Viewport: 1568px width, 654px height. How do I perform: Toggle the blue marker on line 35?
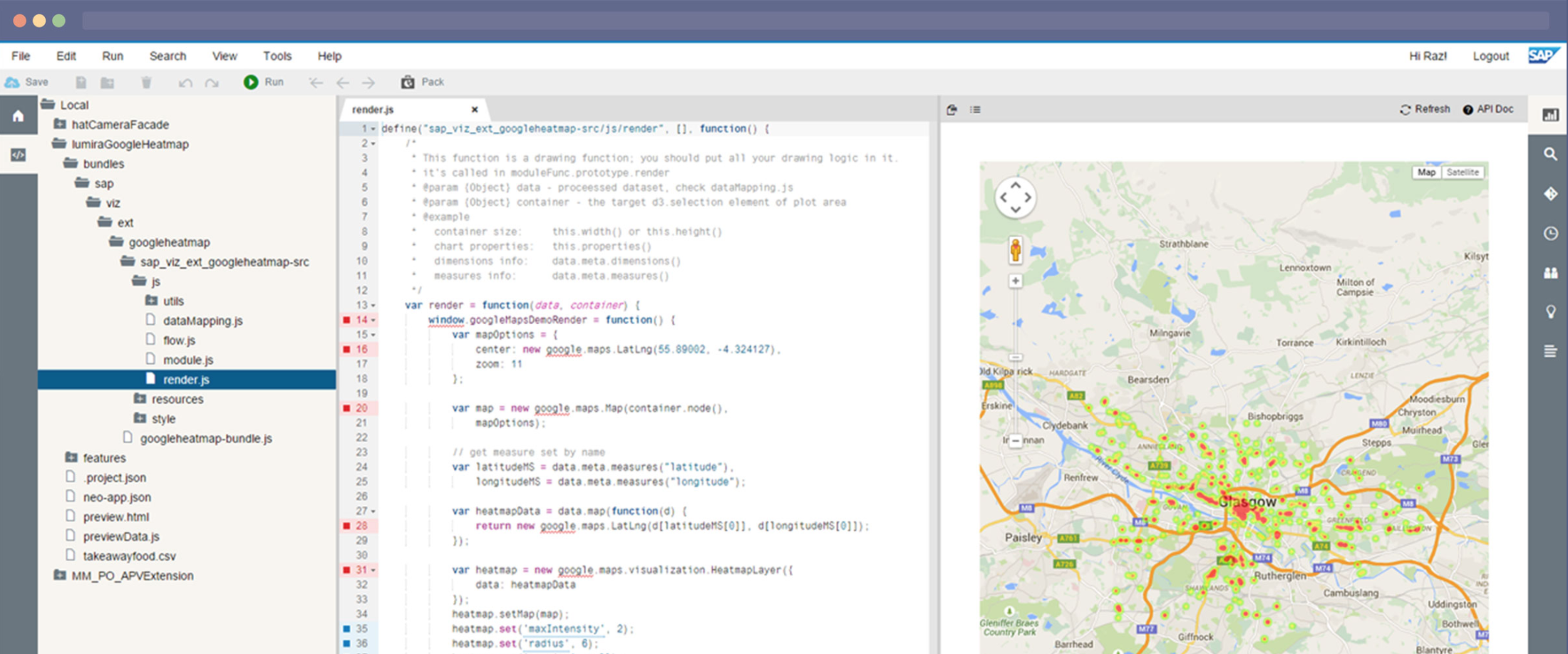click(347, 628)
